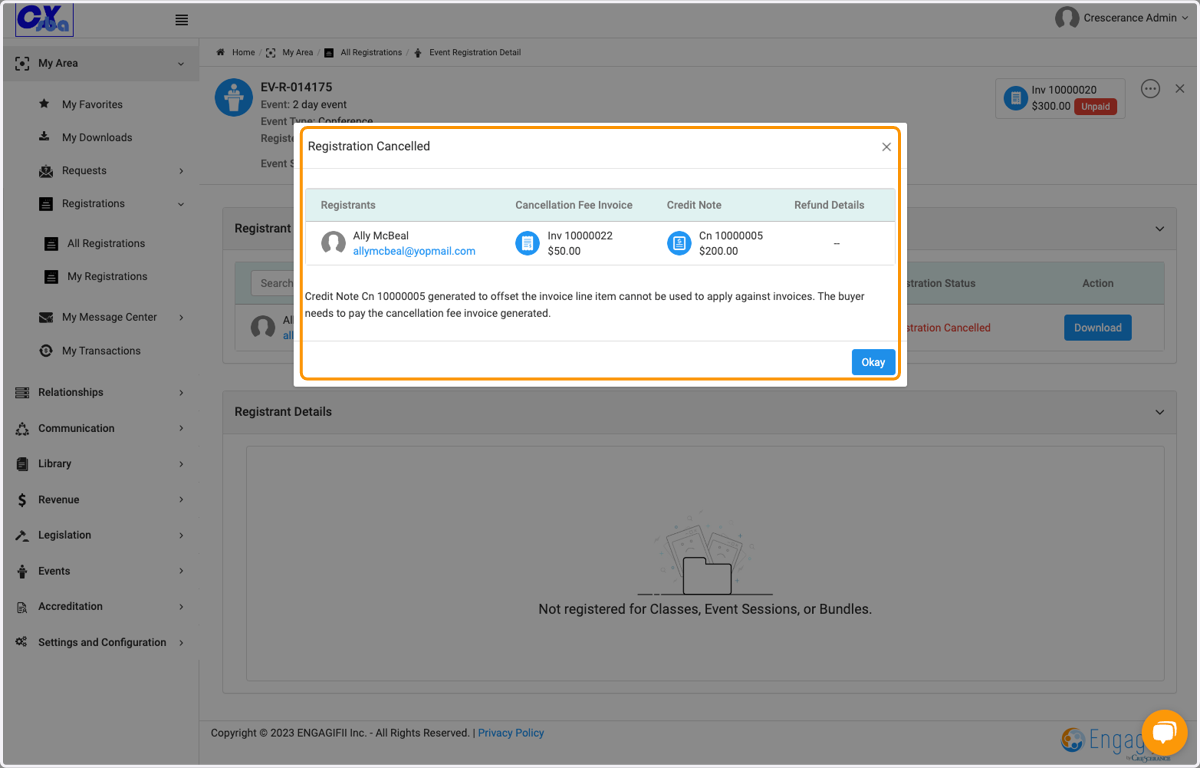Click the Revenue dollar icon
The width and height of the screenshot is (1200, 768).
point(22,500)
